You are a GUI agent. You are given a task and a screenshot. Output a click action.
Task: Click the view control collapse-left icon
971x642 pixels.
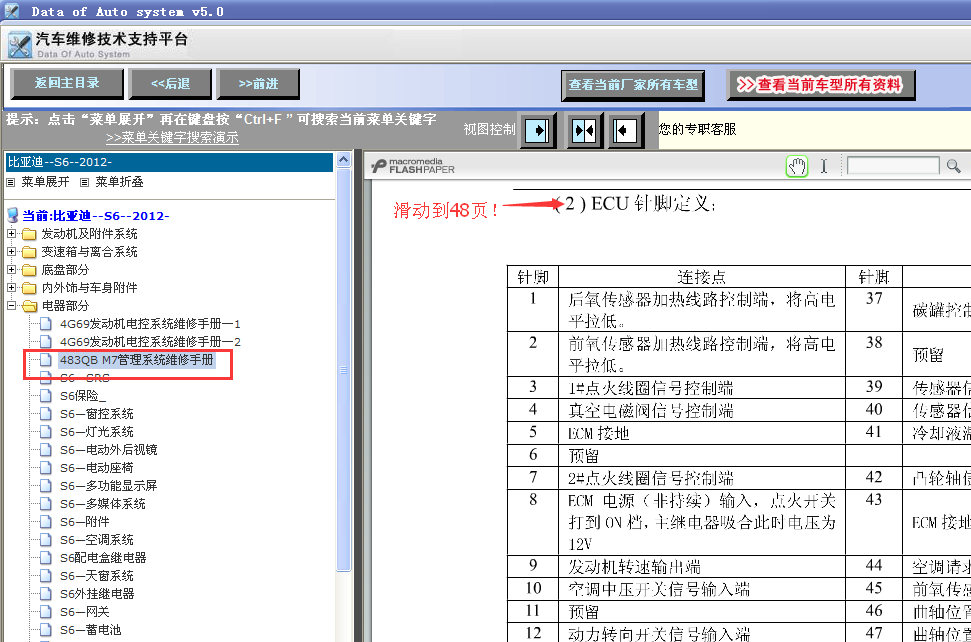(624, 131)
